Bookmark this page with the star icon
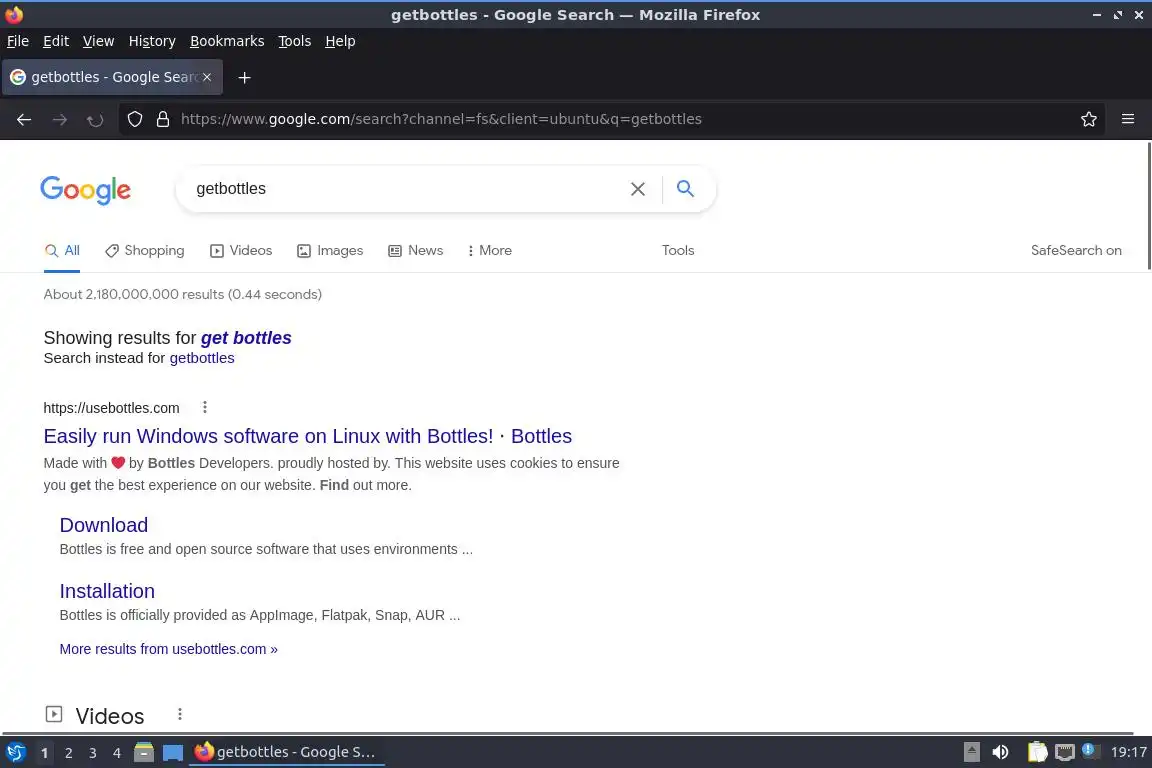 coord(1089,119)
